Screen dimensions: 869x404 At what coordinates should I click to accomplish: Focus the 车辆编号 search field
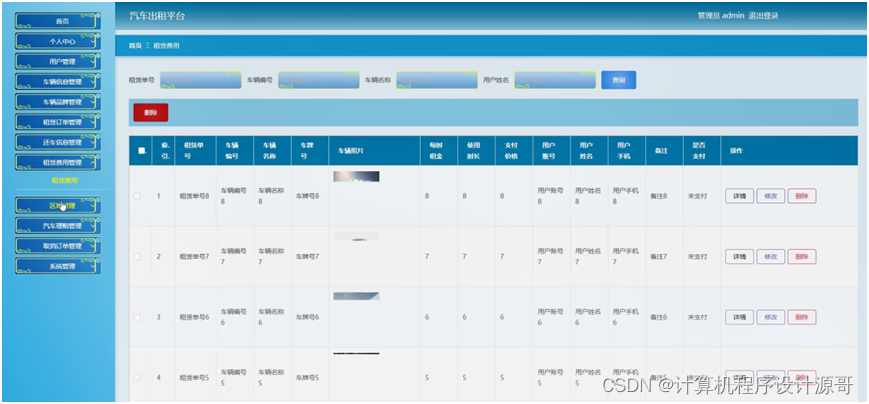(x=319, y=80)
